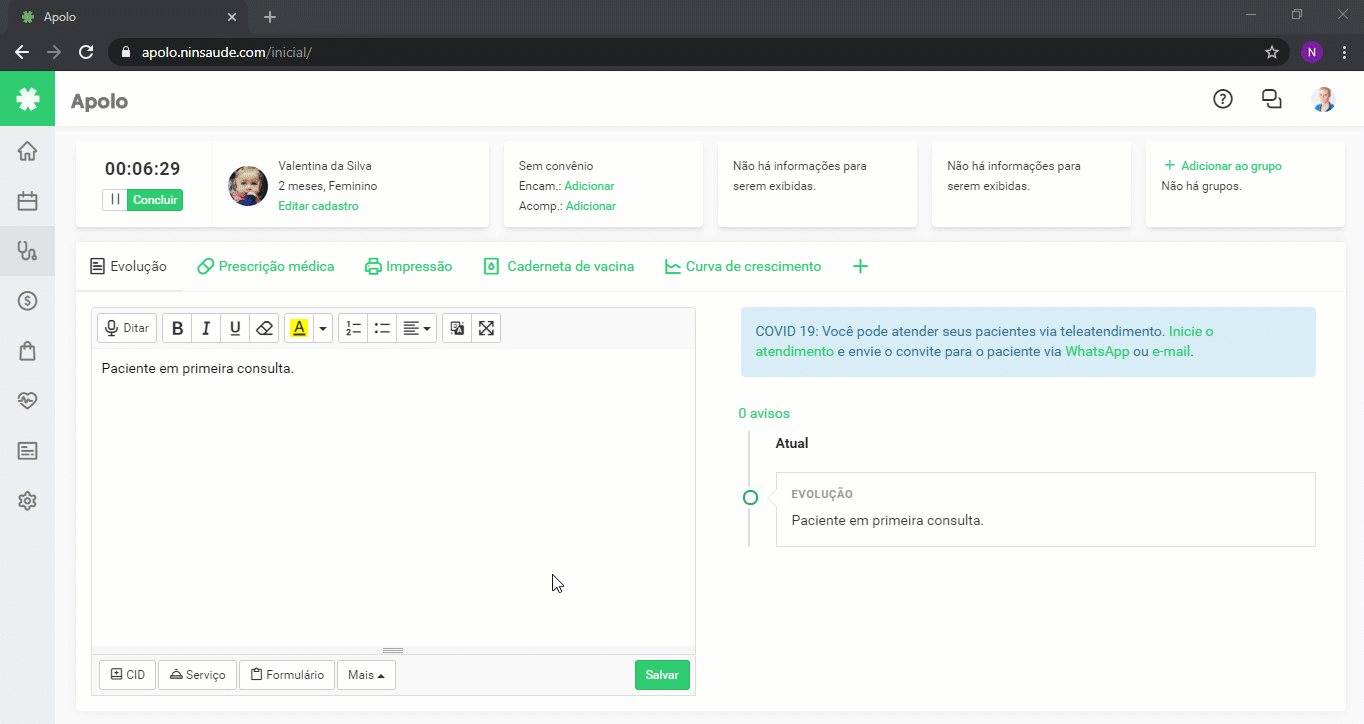The width and height of the screenshot is (1364, 724).
Task: Toggle italic formatting
Action: (x=206, y=328)
